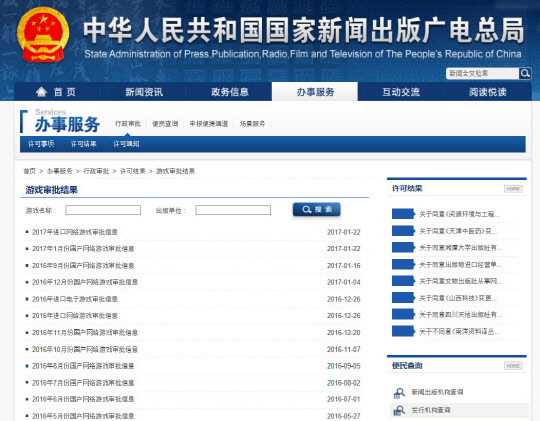
Task: Click blue arrow tag beside 关于同意《天津中医药》
Action: (403, 231)
